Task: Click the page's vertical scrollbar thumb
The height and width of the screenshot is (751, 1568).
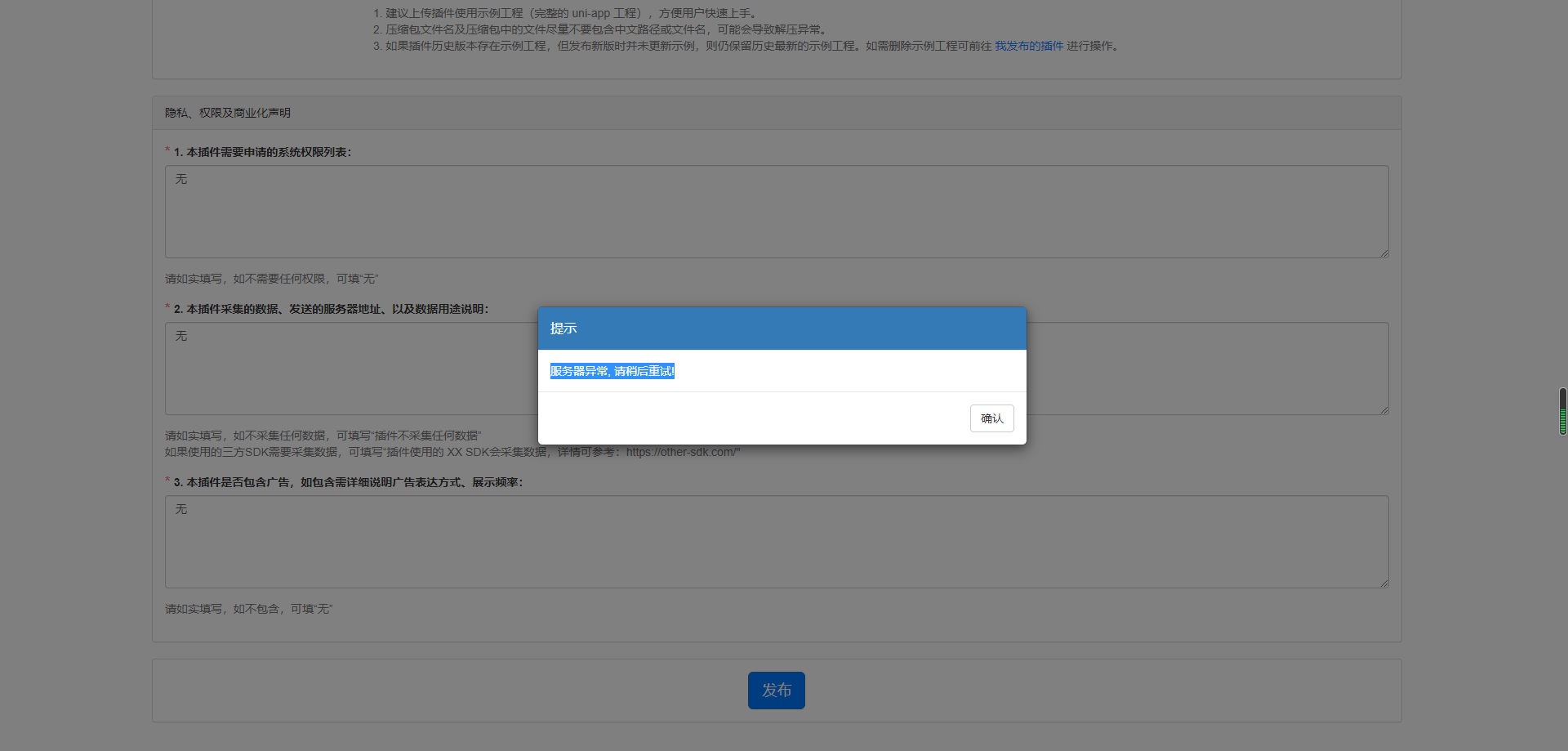Action: (x=1562, y=411)
